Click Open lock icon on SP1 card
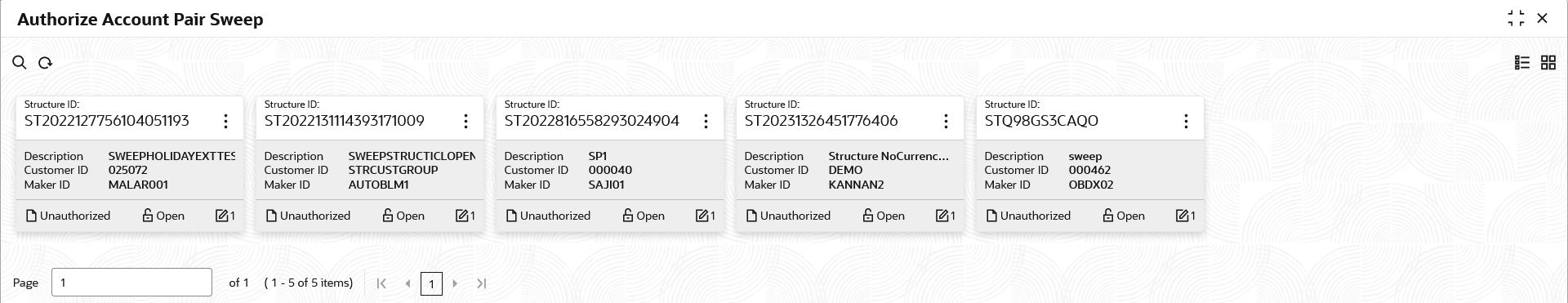This screenshot has height=303, width=1568. pyautogui.click(x=628, y=216)
